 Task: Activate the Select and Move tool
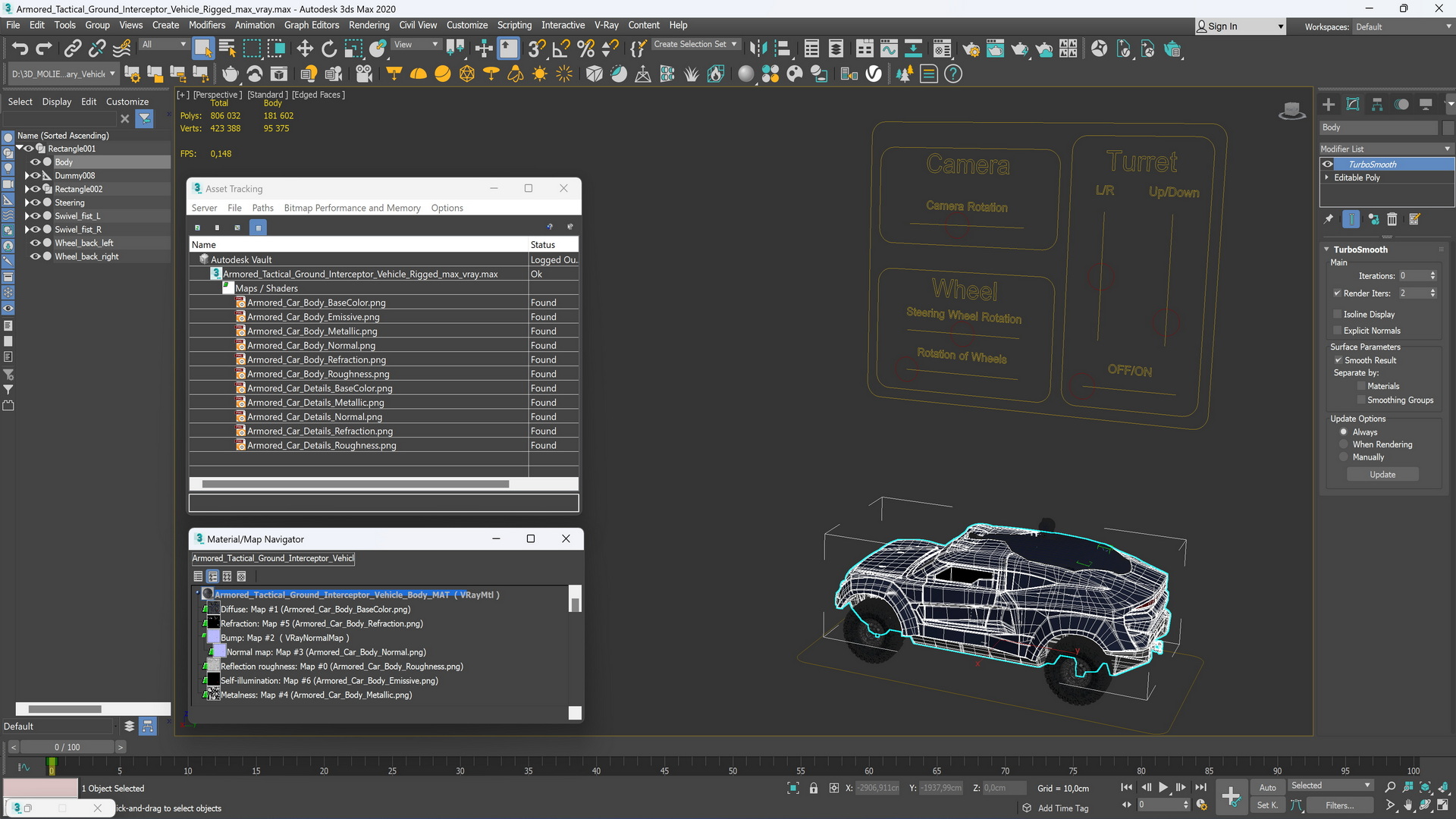pyautogui.click(x=305, y=49)
